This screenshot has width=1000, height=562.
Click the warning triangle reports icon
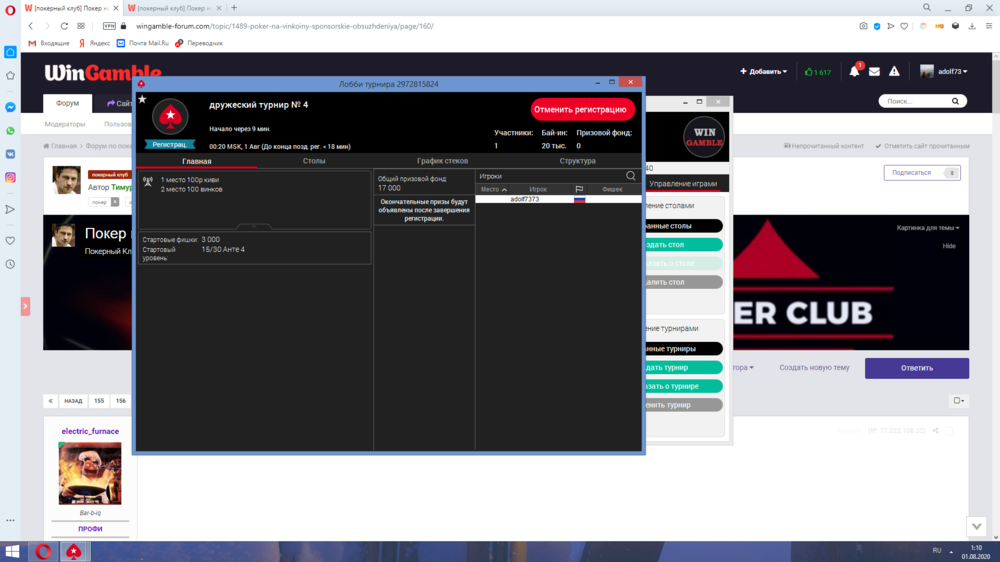pos(894,72)
